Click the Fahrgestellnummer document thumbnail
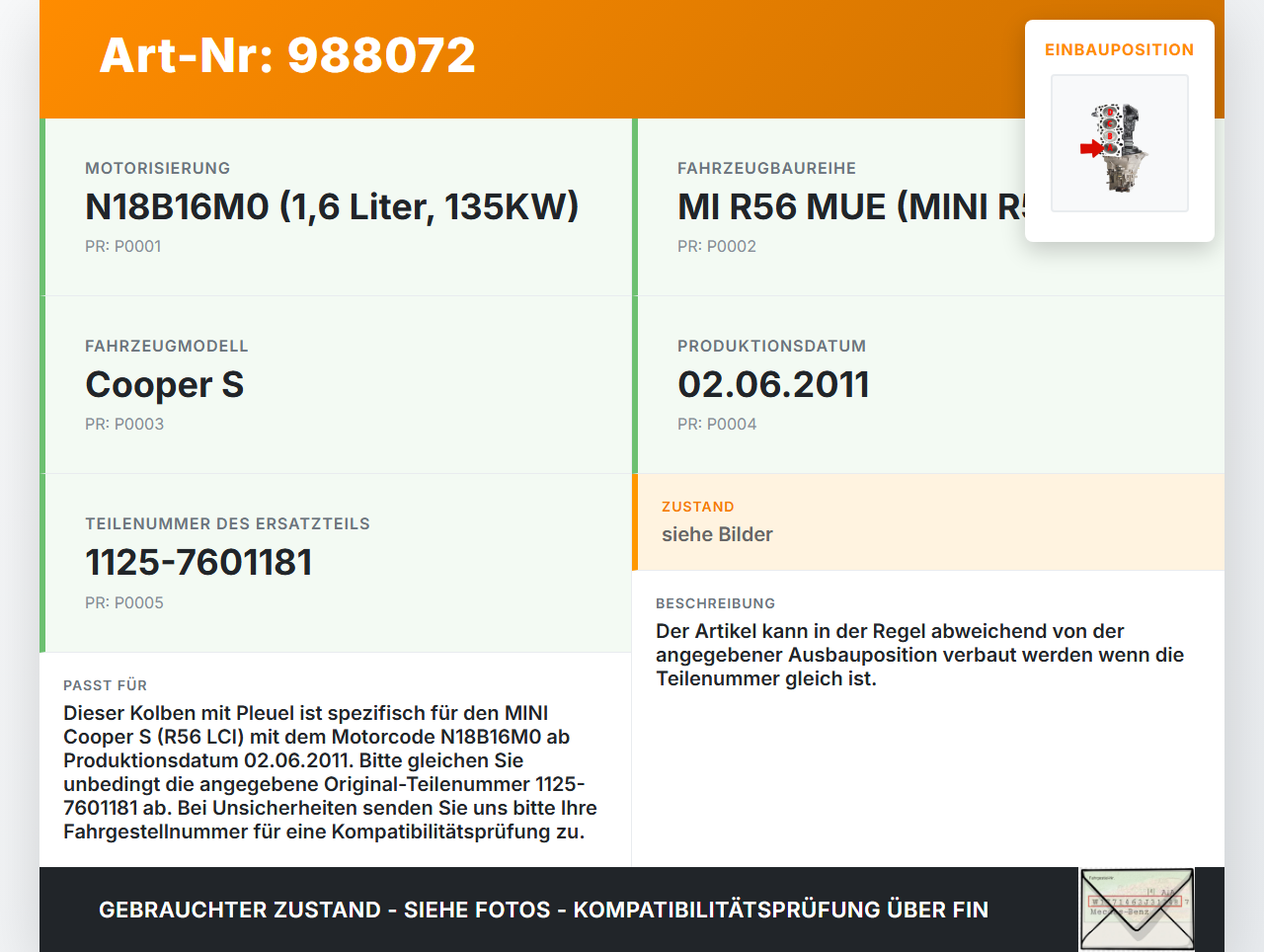The height and width of the screenshot is (952, 1264). [x=1136, y=908]
